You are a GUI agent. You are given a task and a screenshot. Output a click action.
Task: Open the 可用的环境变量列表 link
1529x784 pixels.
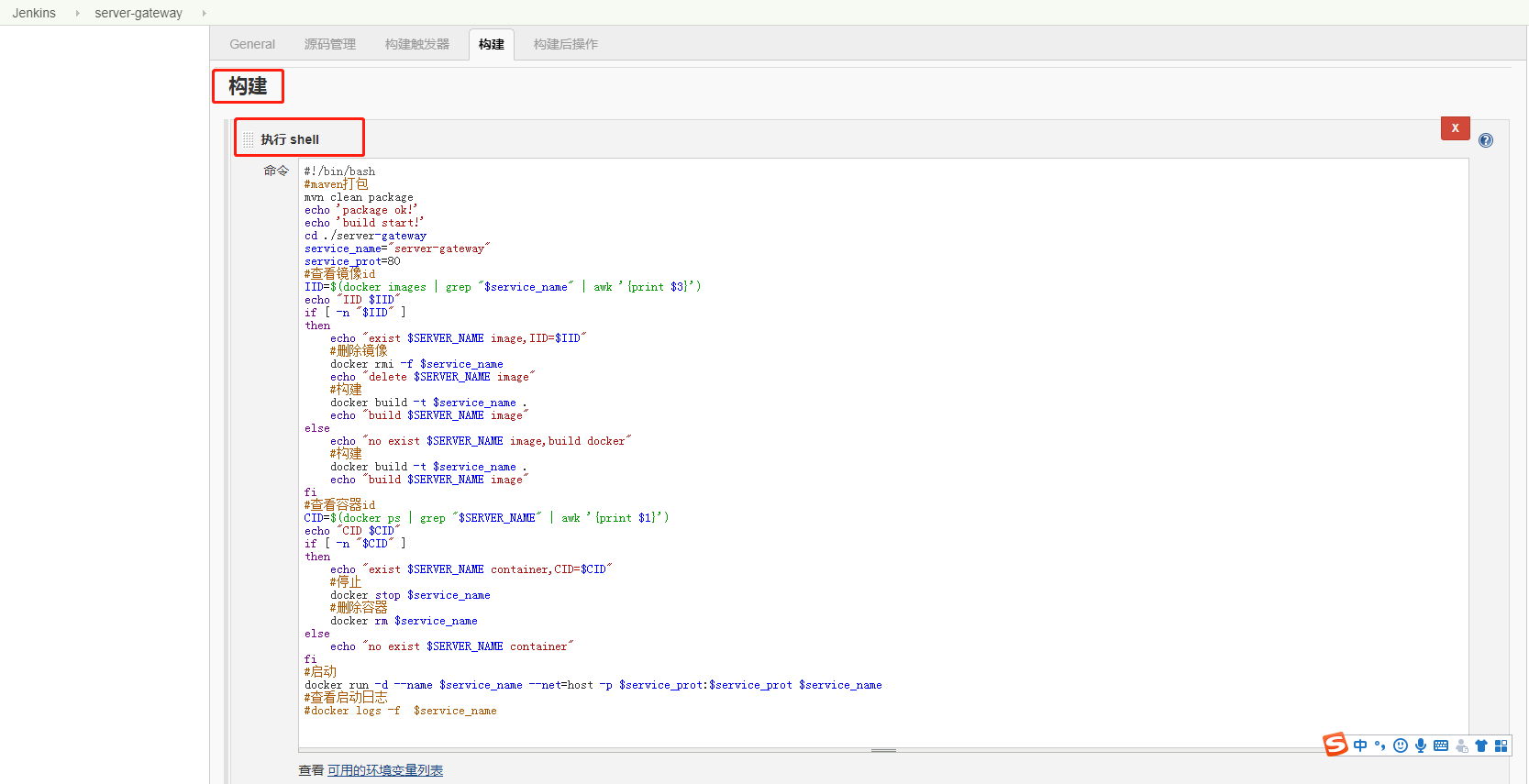point(385,770)
